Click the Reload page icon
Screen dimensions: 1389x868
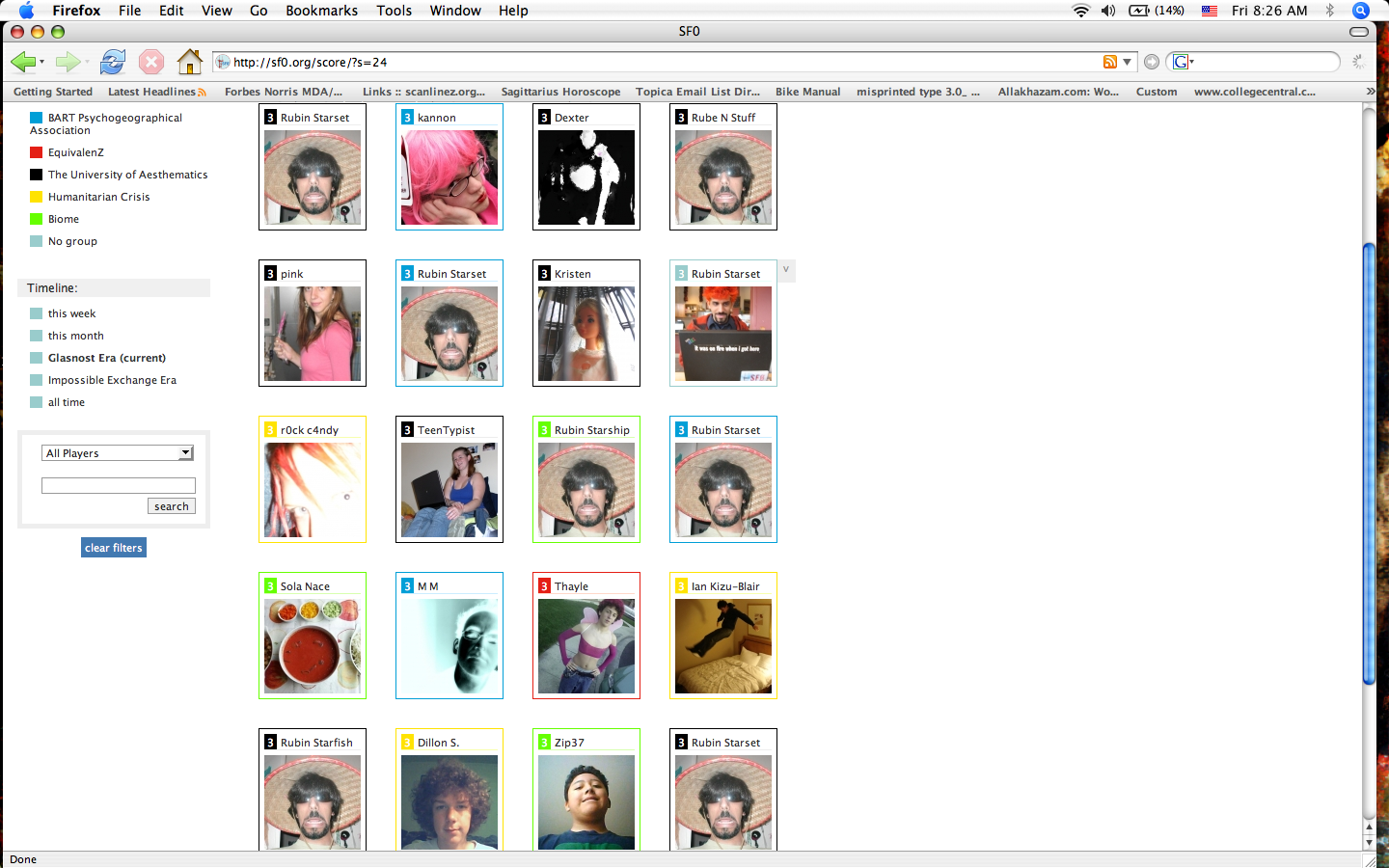pos(113,63)
